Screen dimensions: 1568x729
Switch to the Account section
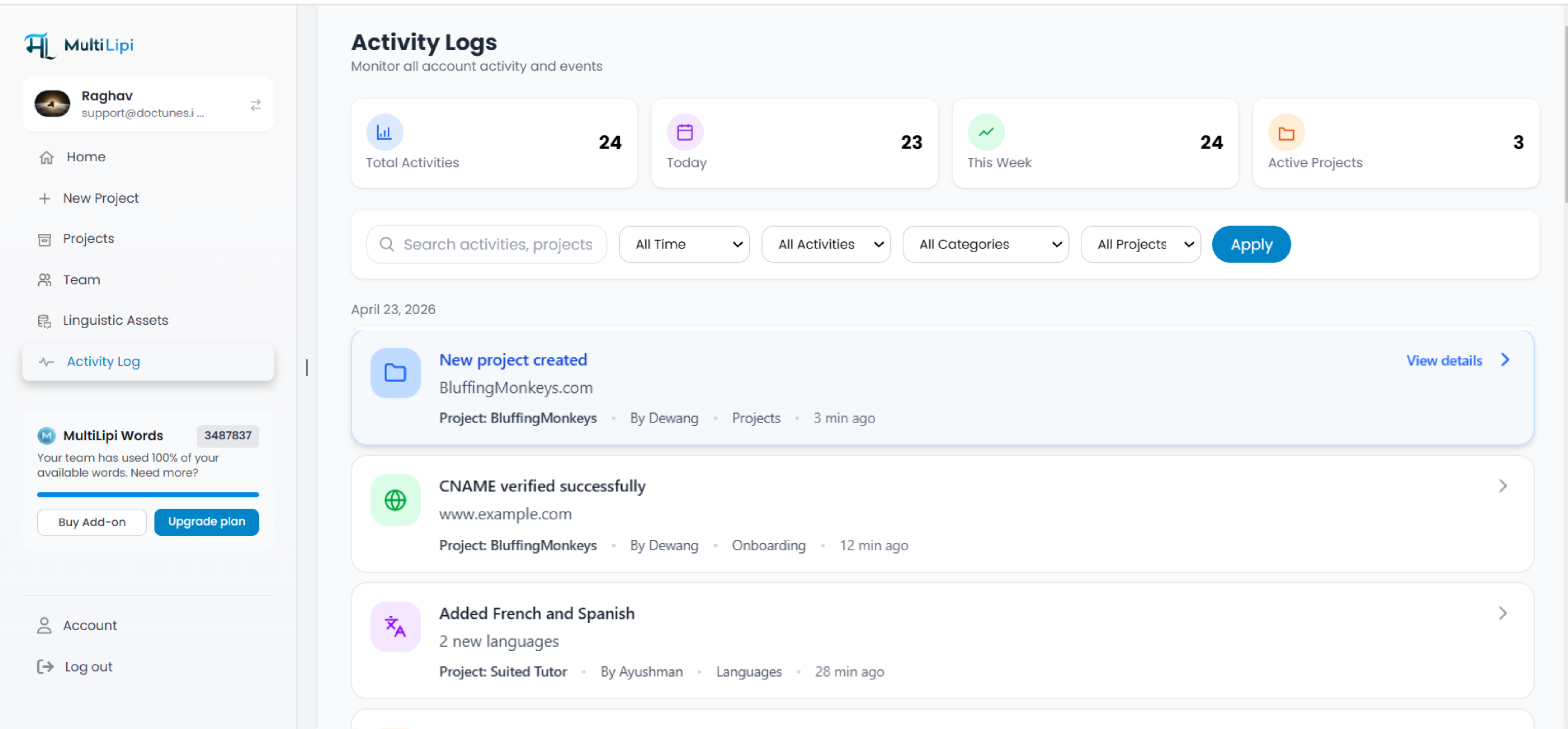point(89,625)
